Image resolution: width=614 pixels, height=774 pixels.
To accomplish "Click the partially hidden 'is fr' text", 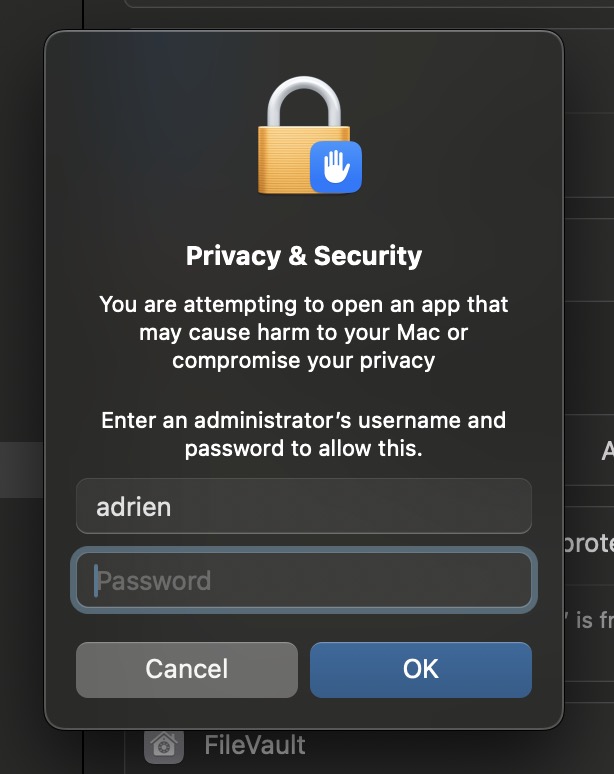I will (x=589, y=619).
